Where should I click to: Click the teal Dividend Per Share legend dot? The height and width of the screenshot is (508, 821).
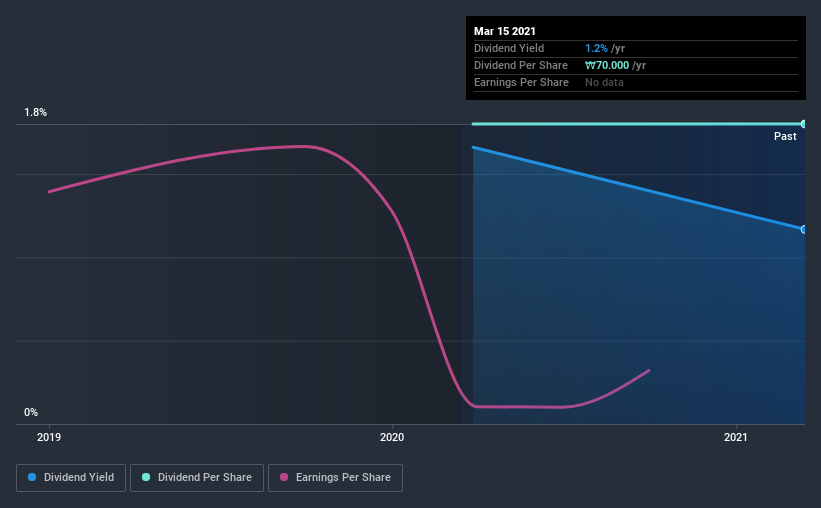(x=146, y=477)
